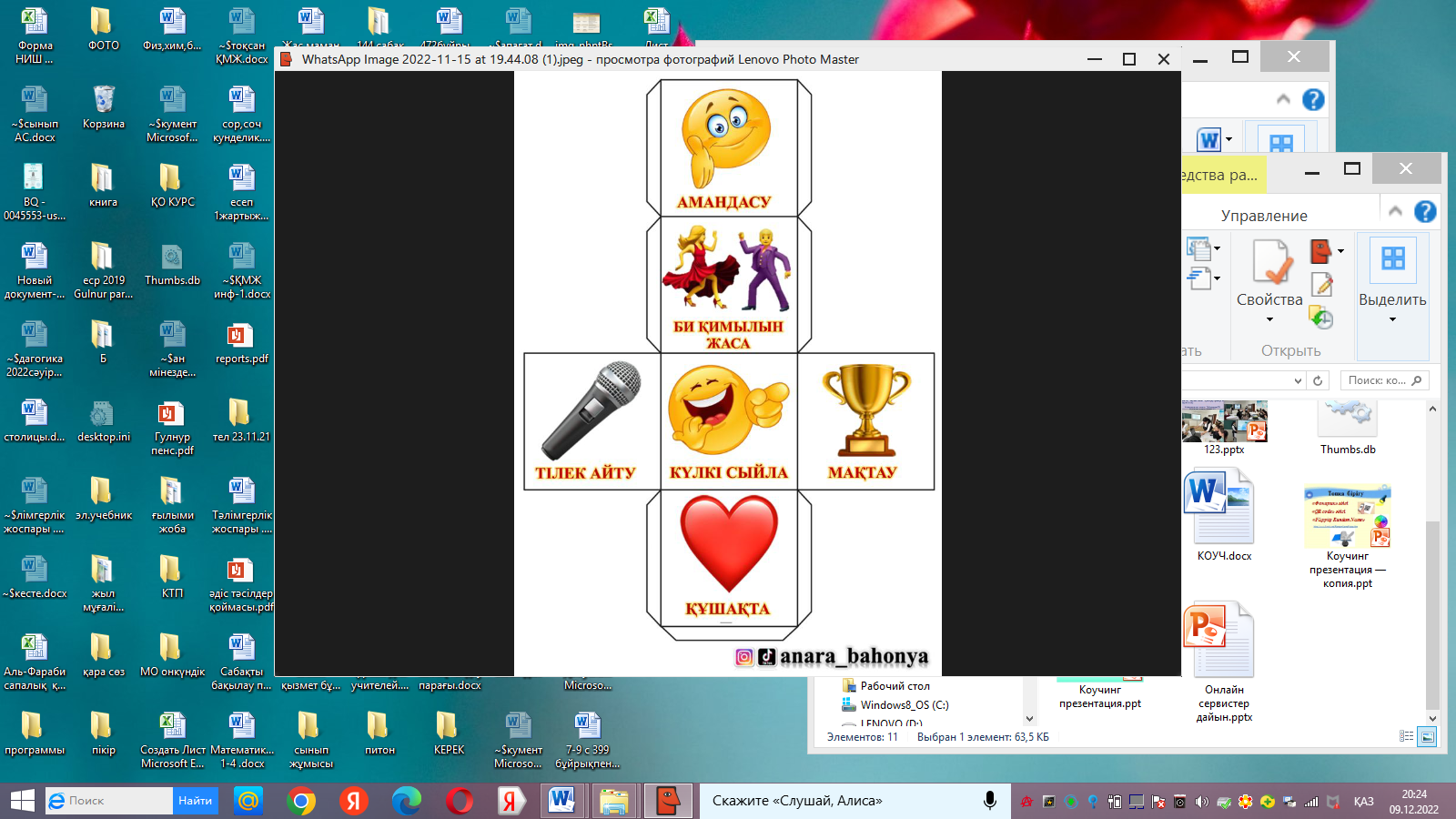Launch Google Chrome from the taskbar
The height and width of the screenshot is (819, 1456).
(x=301, y=801)
